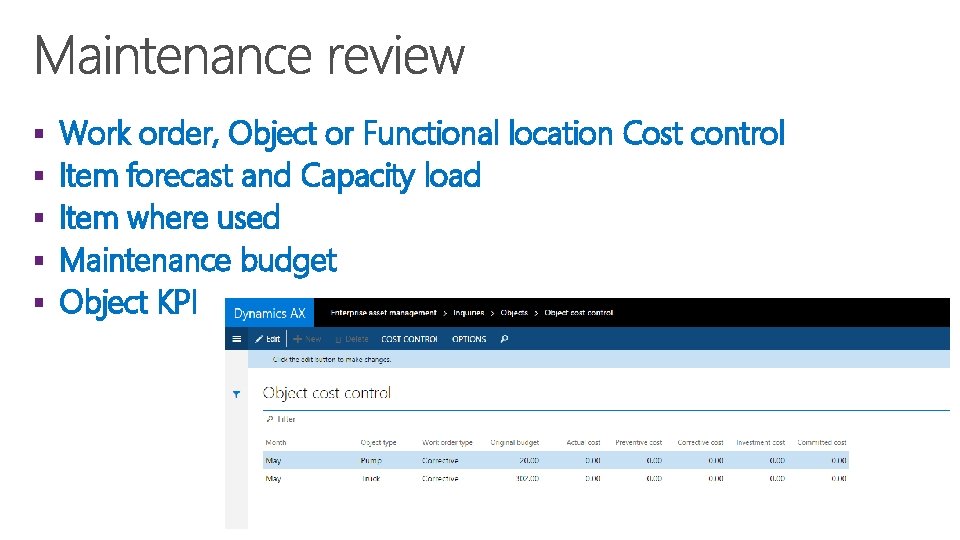Open Enterprise asset management breadcrumb
Screen dimensions: 960x540
coord(383,313)
